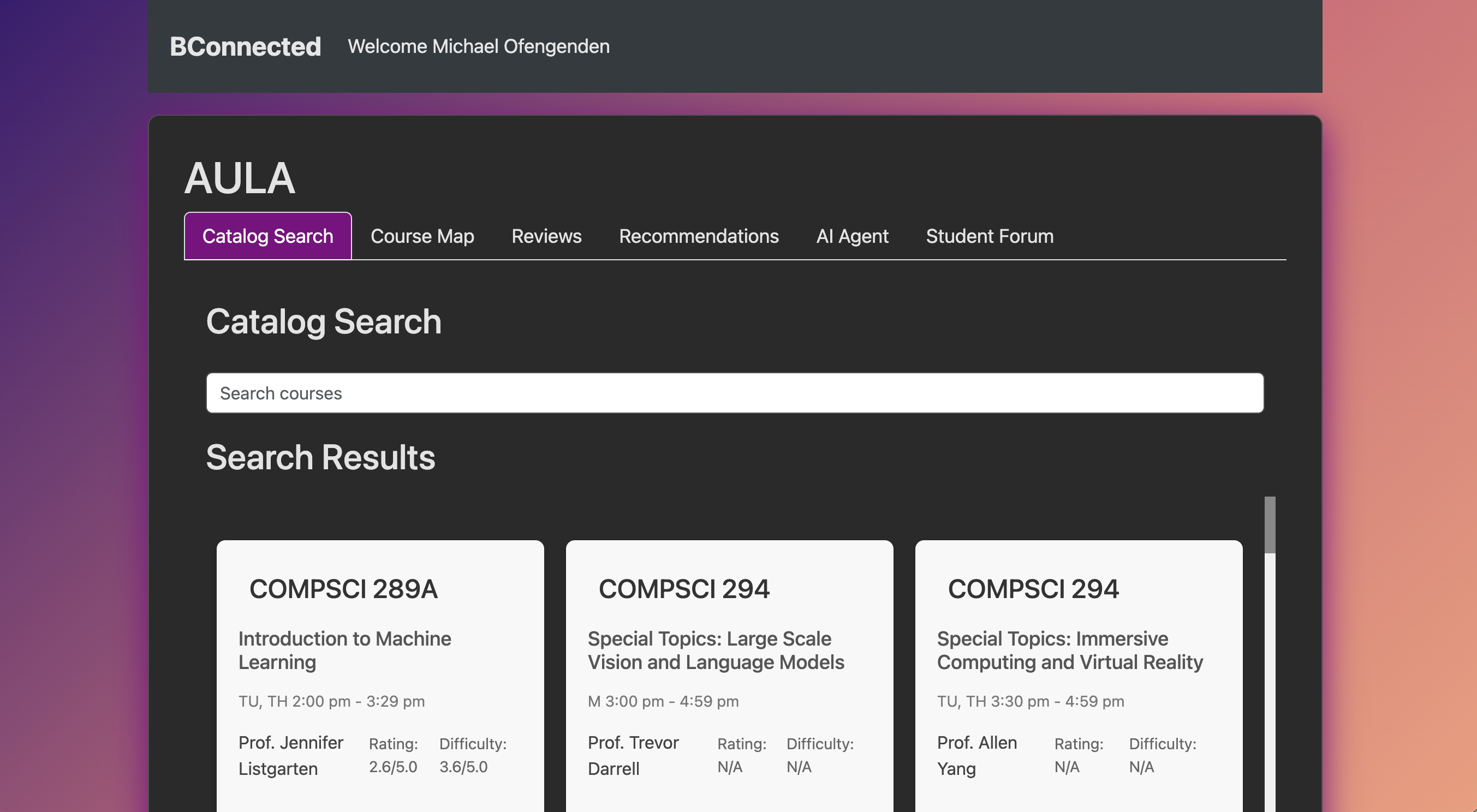1477x812 pixels.
Task: Click the BConnected brand link
Action: (x=245, y=46)
